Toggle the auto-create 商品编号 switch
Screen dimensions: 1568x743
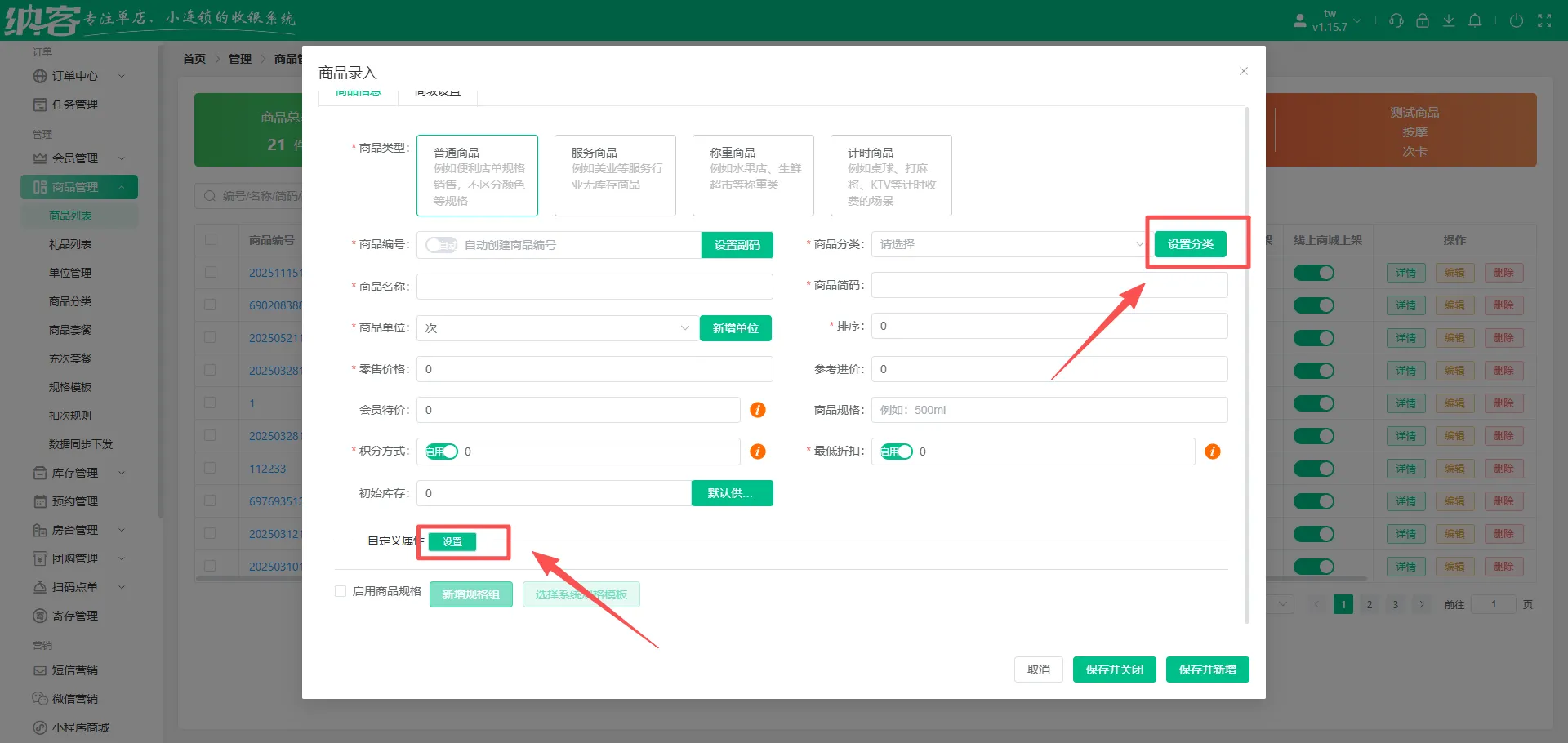441,245
